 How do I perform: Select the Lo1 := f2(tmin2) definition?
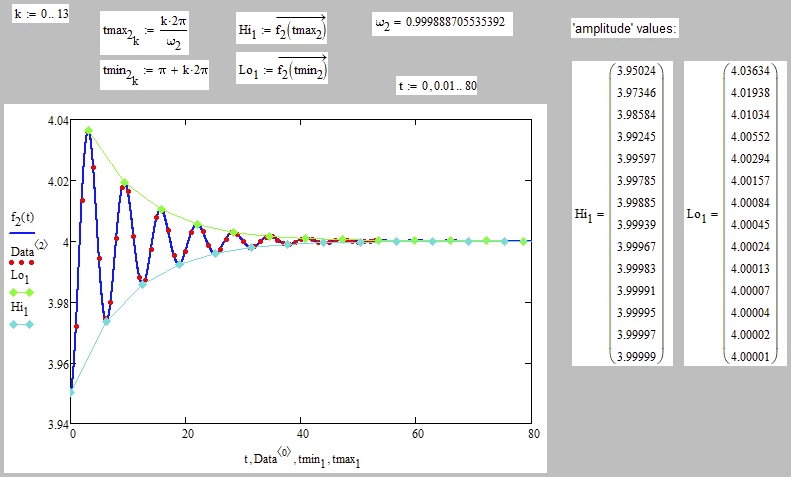coord(282,68)
